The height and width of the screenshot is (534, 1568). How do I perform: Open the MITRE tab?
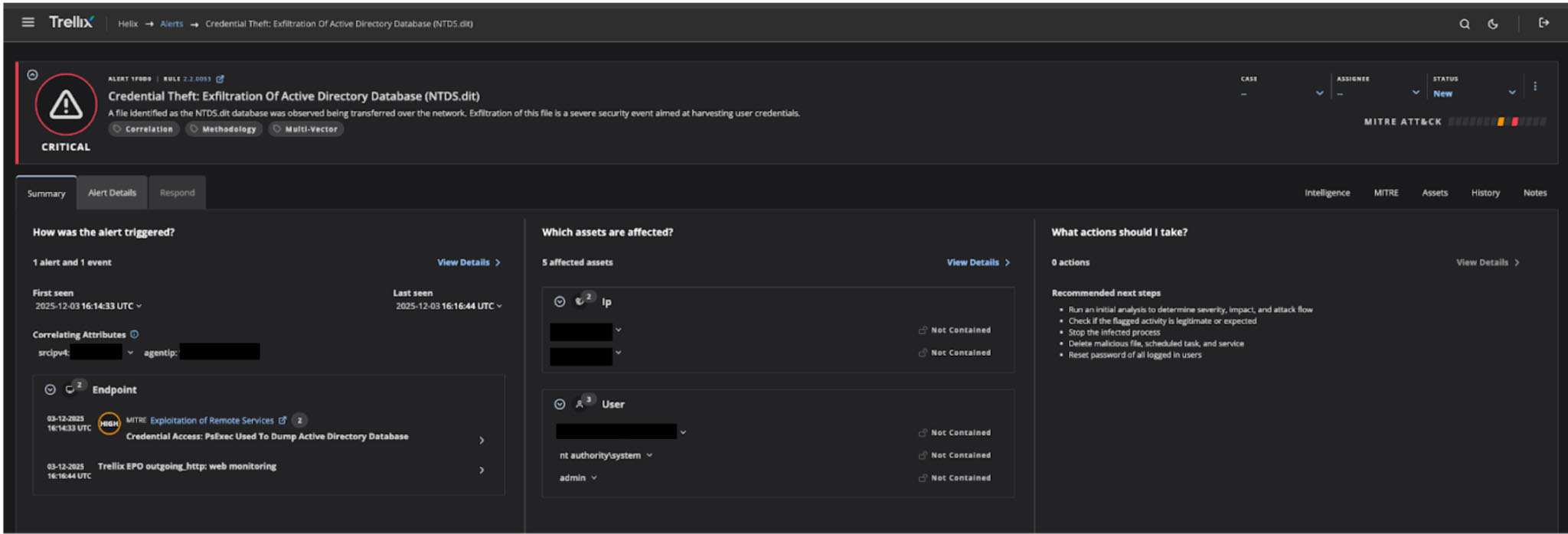(1386, 193)
